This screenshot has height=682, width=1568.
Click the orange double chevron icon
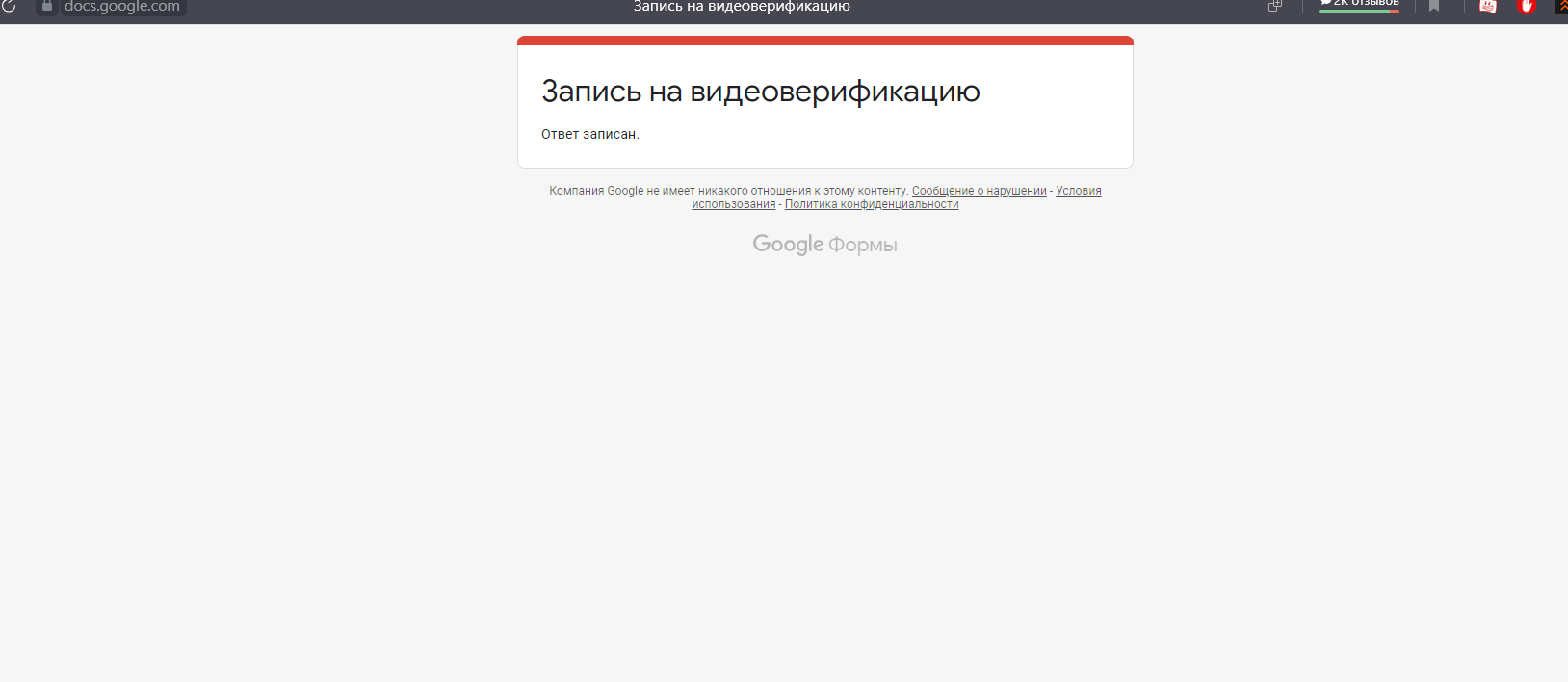pyautogui.click(x=1561, y=6)
